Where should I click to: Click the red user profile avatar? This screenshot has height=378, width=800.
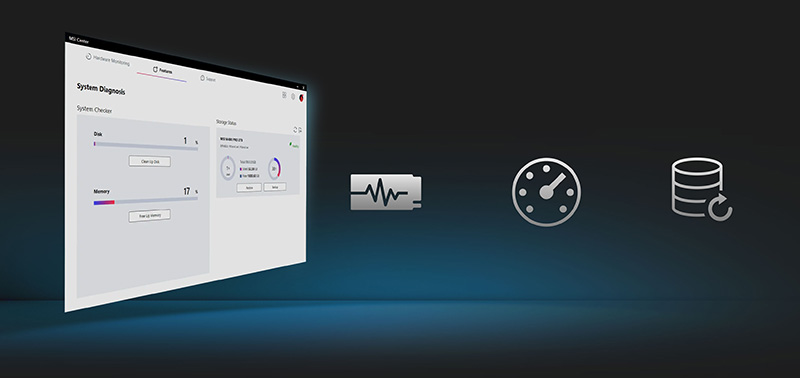(302, 98)
